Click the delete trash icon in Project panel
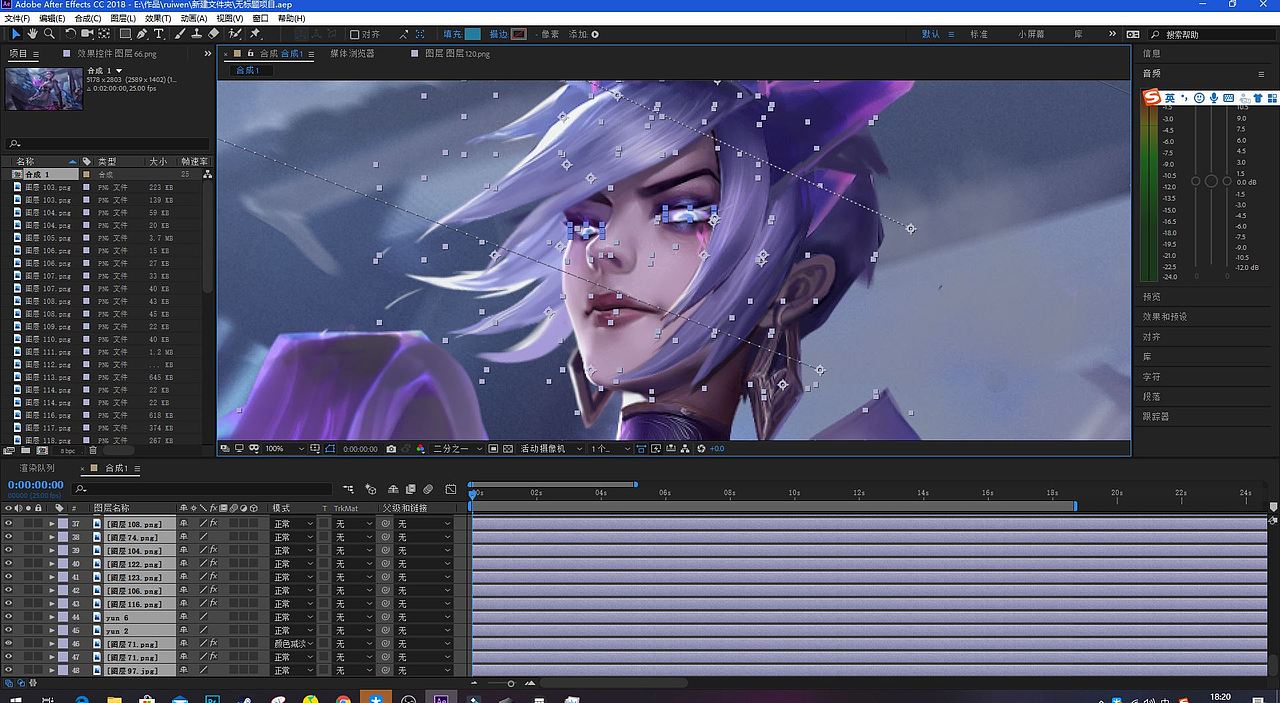The height and width of the screenshot is (703, 1280). [93, 450]
